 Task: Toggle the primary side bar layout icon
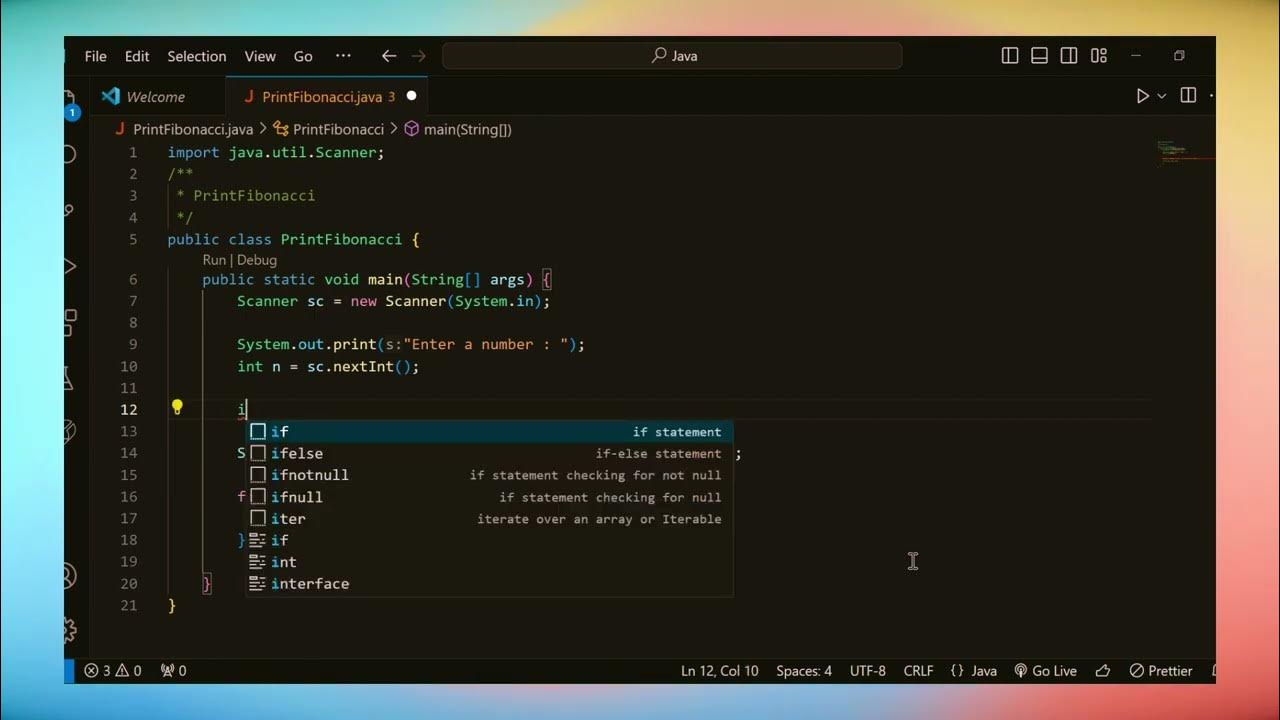tap(1010, 56)
